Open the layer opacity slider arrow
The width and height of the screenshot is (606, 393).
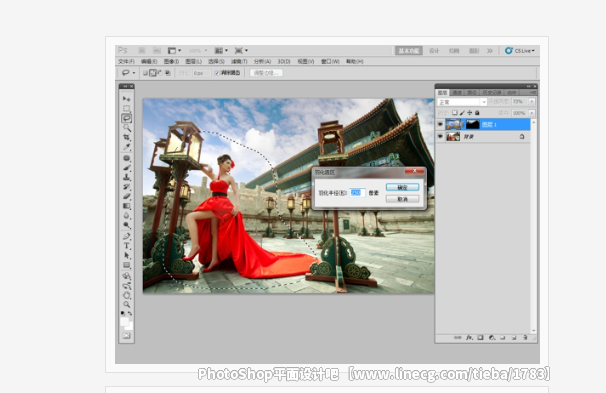532,102
